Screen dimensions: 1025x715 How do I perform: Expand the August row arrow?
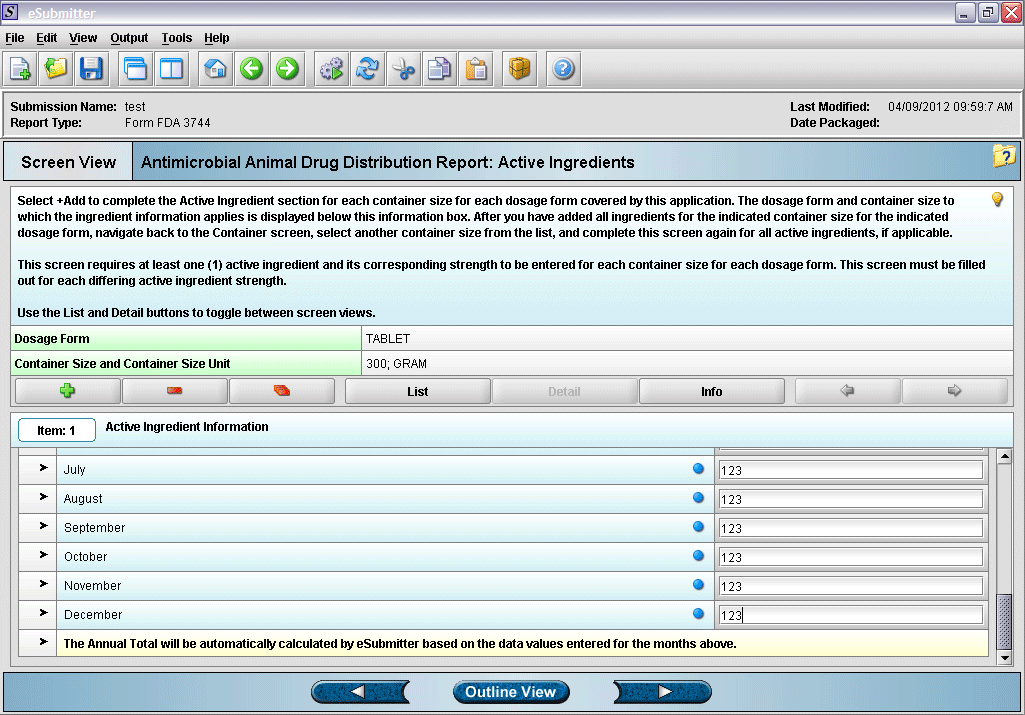pos(44,497)
